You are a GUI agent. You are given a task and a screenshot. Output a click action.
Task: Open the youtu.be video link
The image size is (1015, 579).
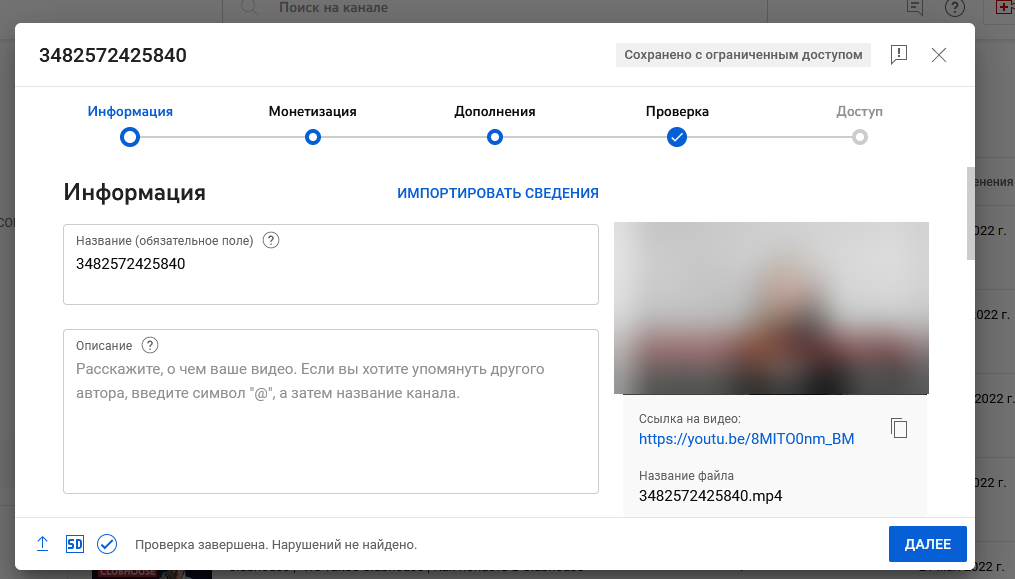click(x=746, y=438)
